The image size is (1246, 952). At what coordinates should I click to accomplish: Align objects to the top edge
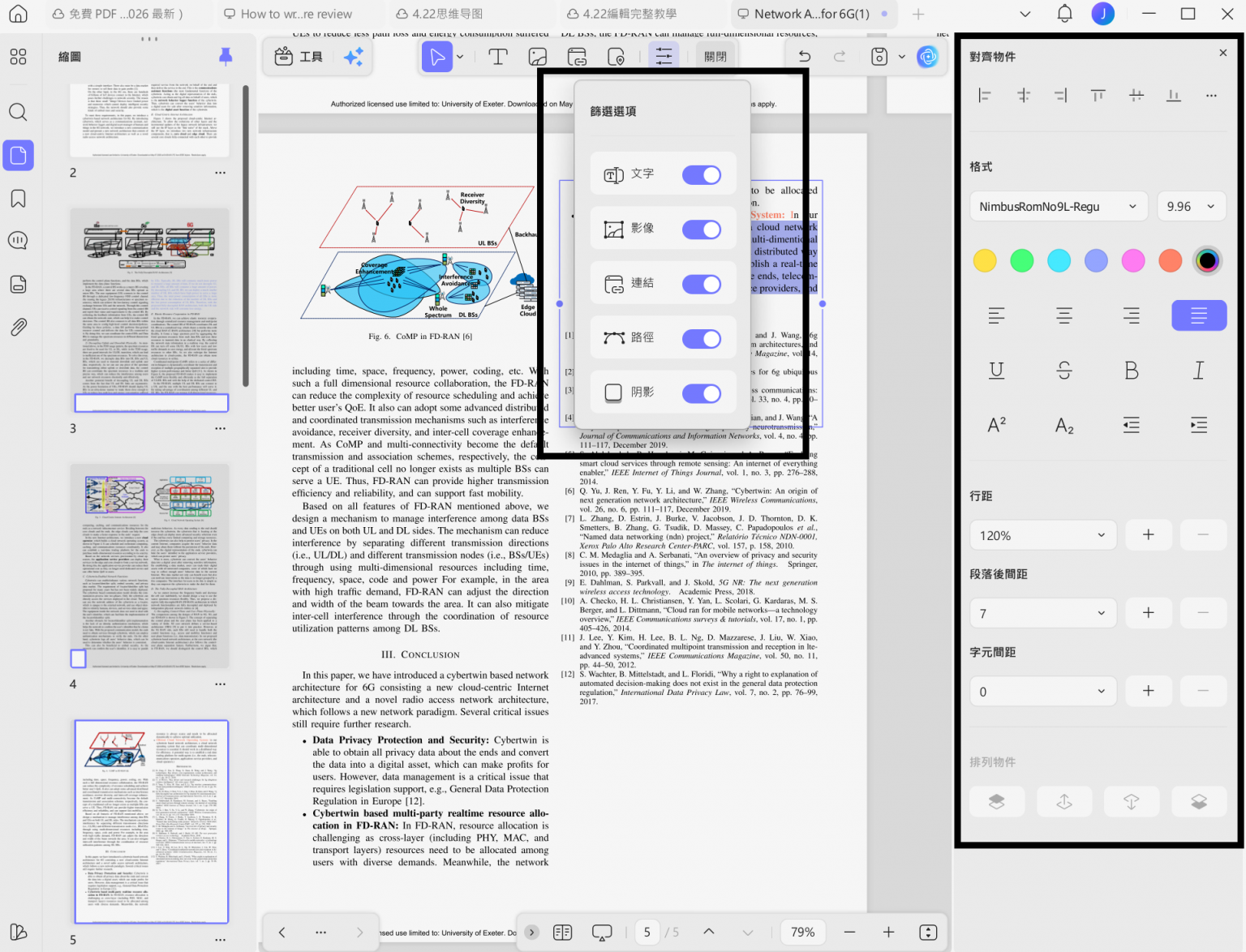click(1098, 96)
